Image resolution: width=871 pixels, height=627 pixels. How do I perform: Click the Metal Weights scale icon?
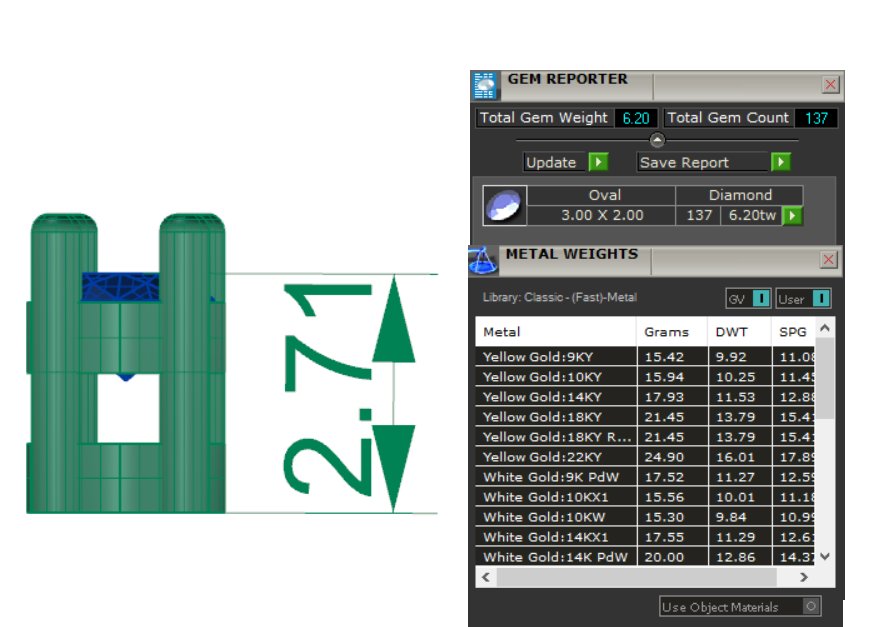pyautogui.click(x=482, y=260)
